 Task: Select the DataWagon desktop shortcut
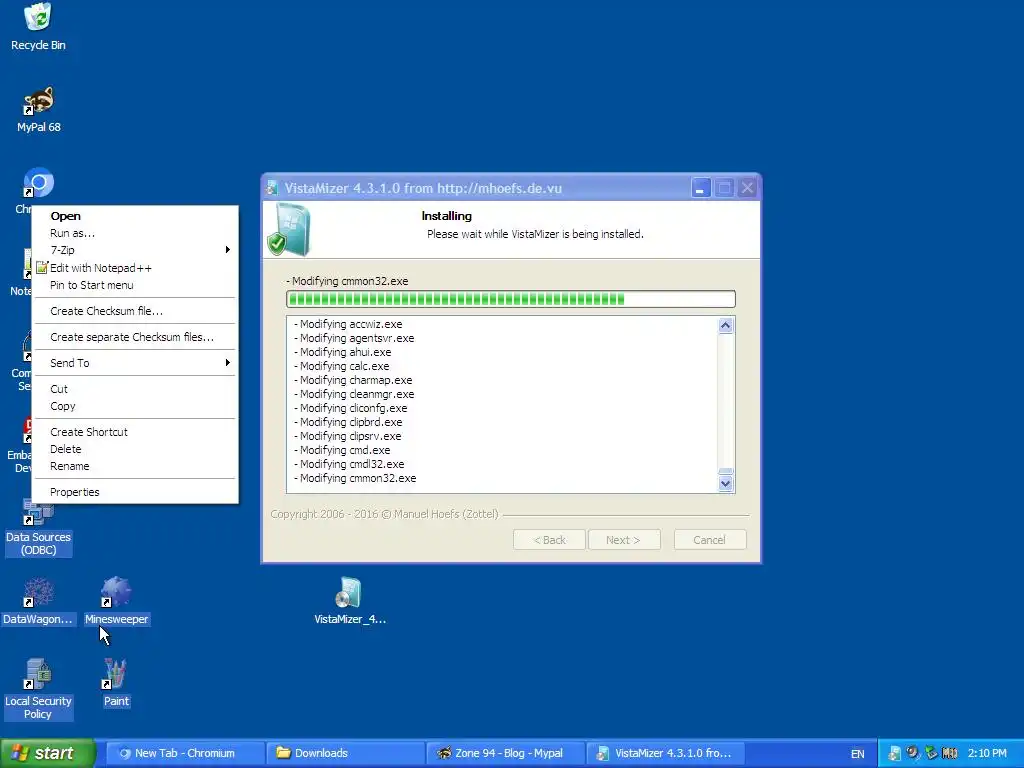pos(38,601)
